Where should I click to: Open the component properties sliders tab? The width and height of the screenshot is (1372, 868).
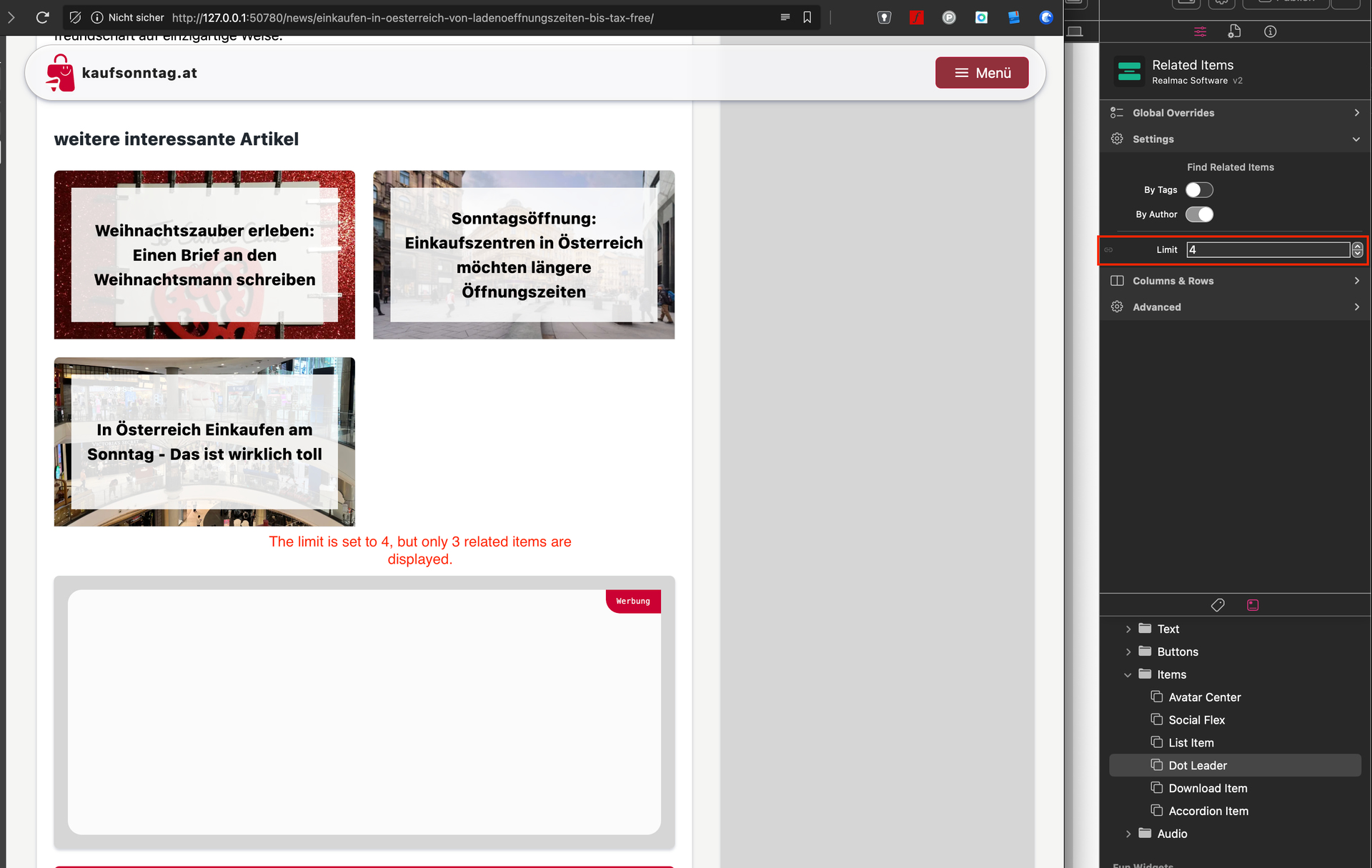pos(1200,31)
